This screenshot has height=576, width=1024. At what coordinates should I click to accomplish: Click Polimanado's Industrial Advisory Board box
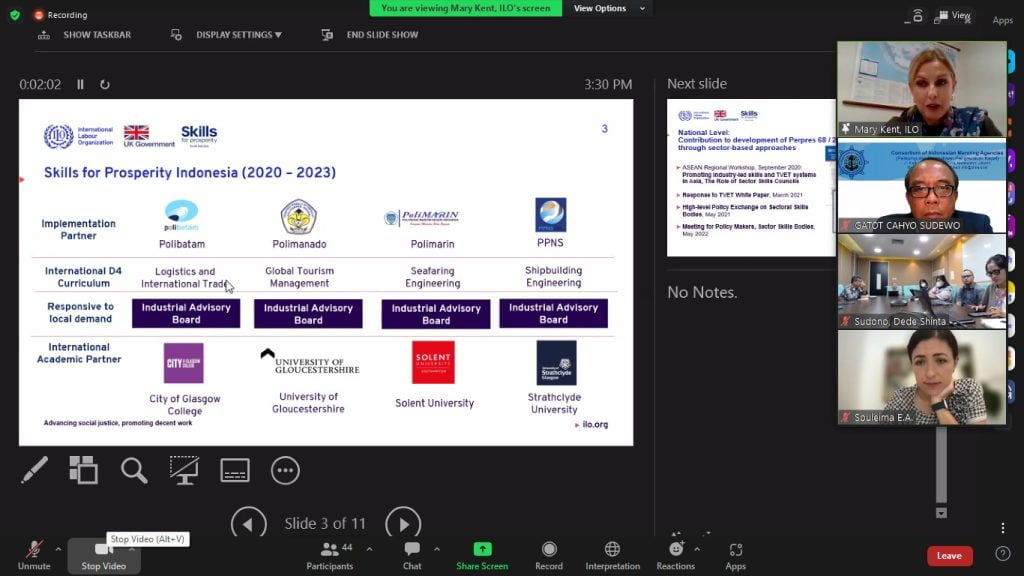[308, 313]
